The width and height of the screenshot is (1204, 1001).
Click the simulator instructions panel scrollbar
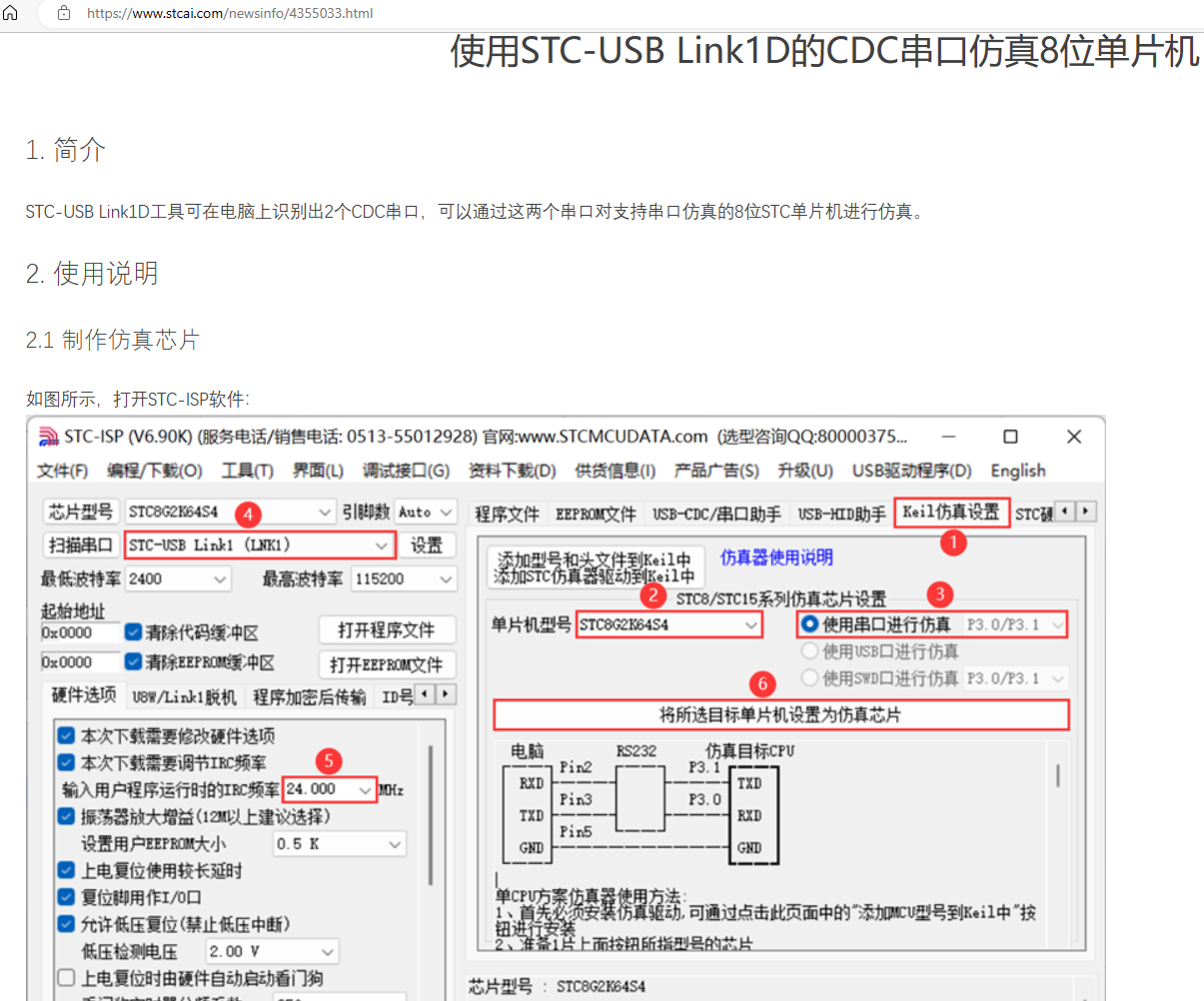click(x=1058, y=775)
